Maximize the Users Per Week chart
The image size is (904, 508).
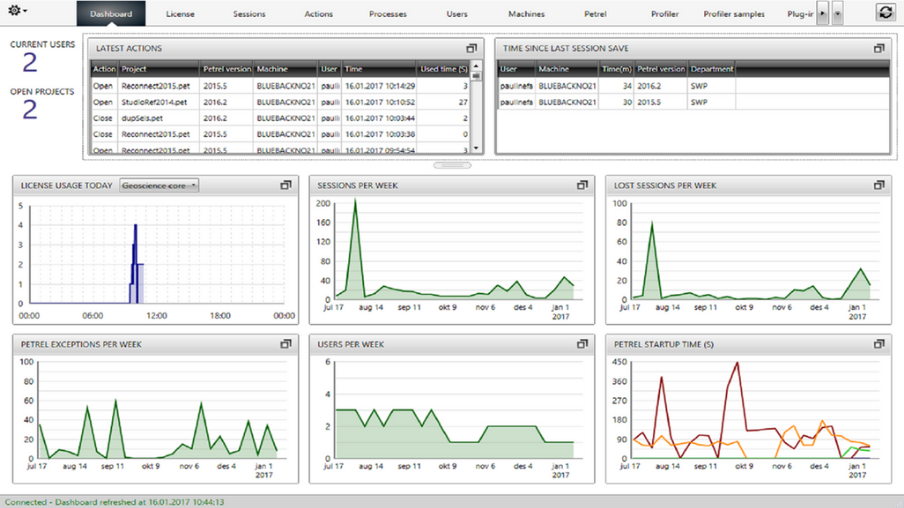582,344
